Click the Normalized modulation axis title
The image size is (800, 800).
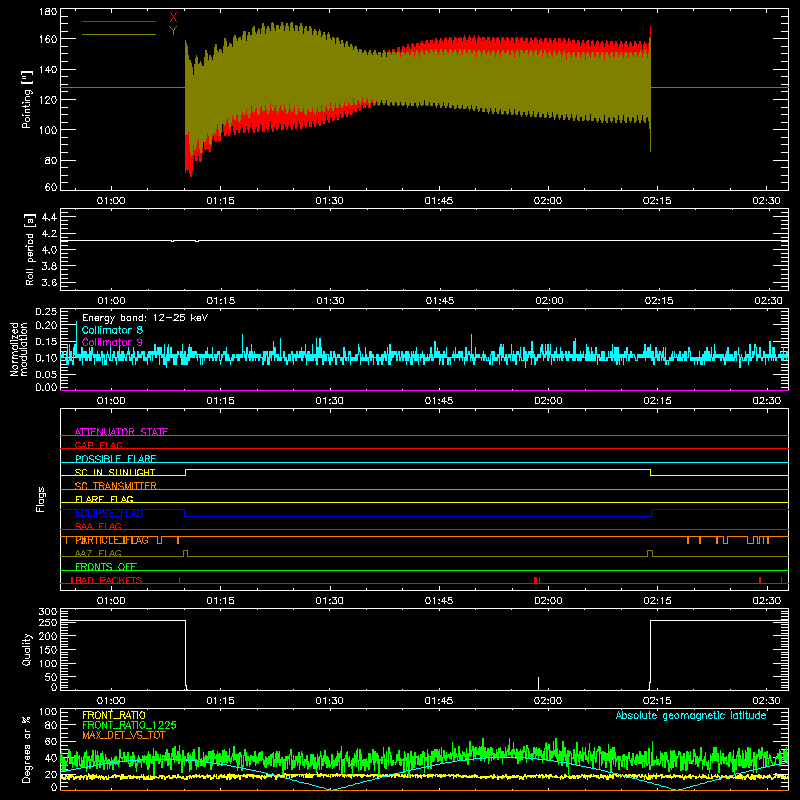pos(19,349)
